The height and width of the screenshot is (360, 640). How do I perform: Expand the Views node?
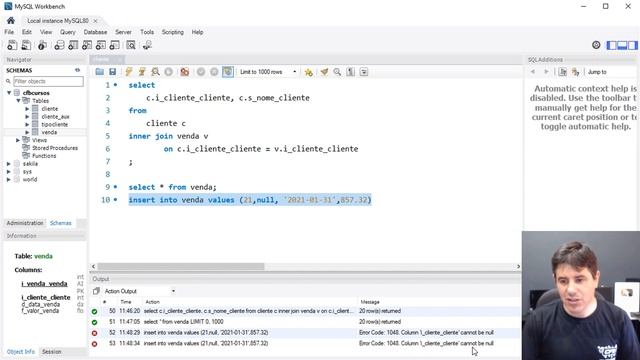(x=18, y=140)
